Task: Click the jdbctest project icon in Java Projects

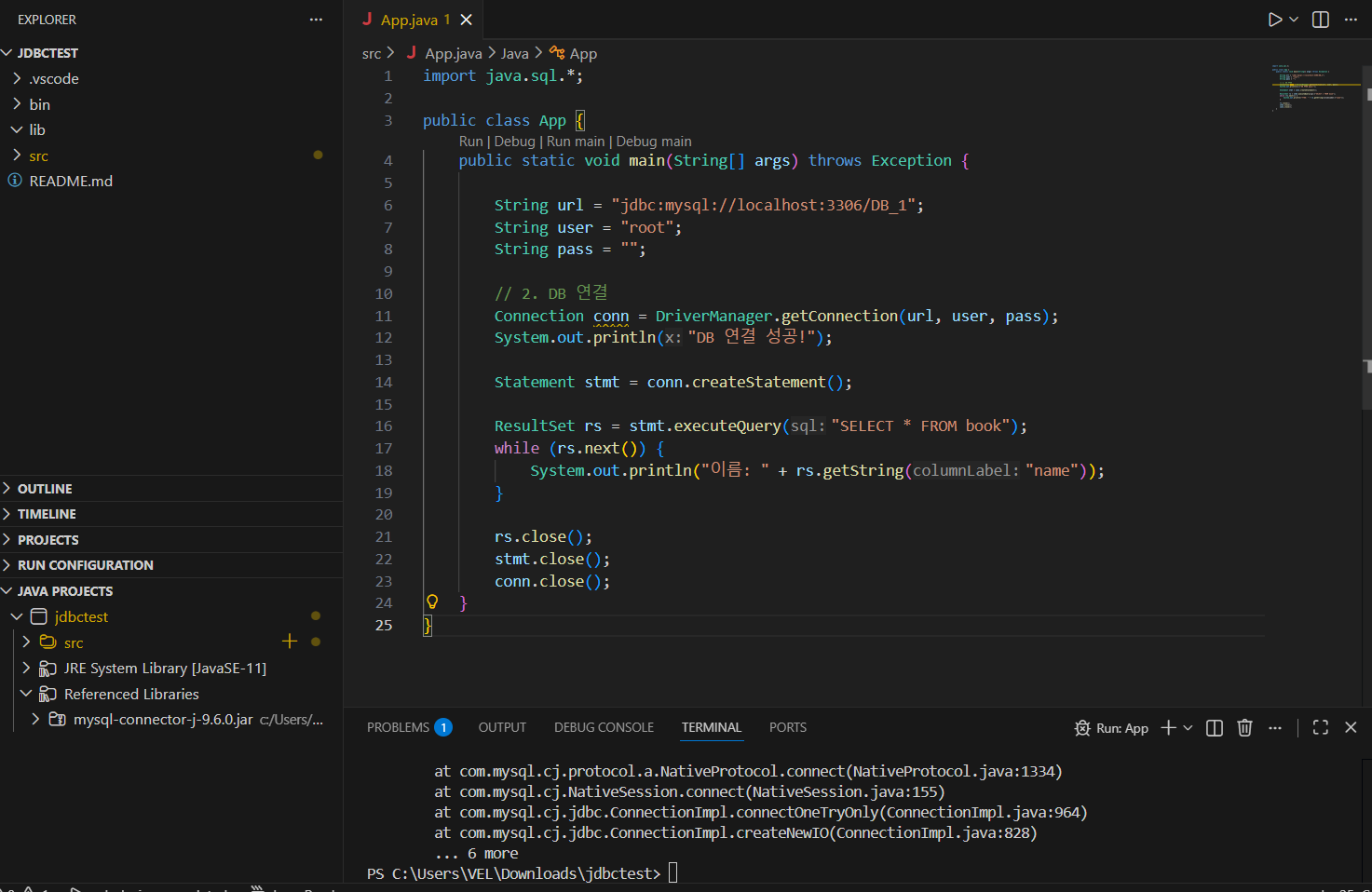Action: [39, 616]
